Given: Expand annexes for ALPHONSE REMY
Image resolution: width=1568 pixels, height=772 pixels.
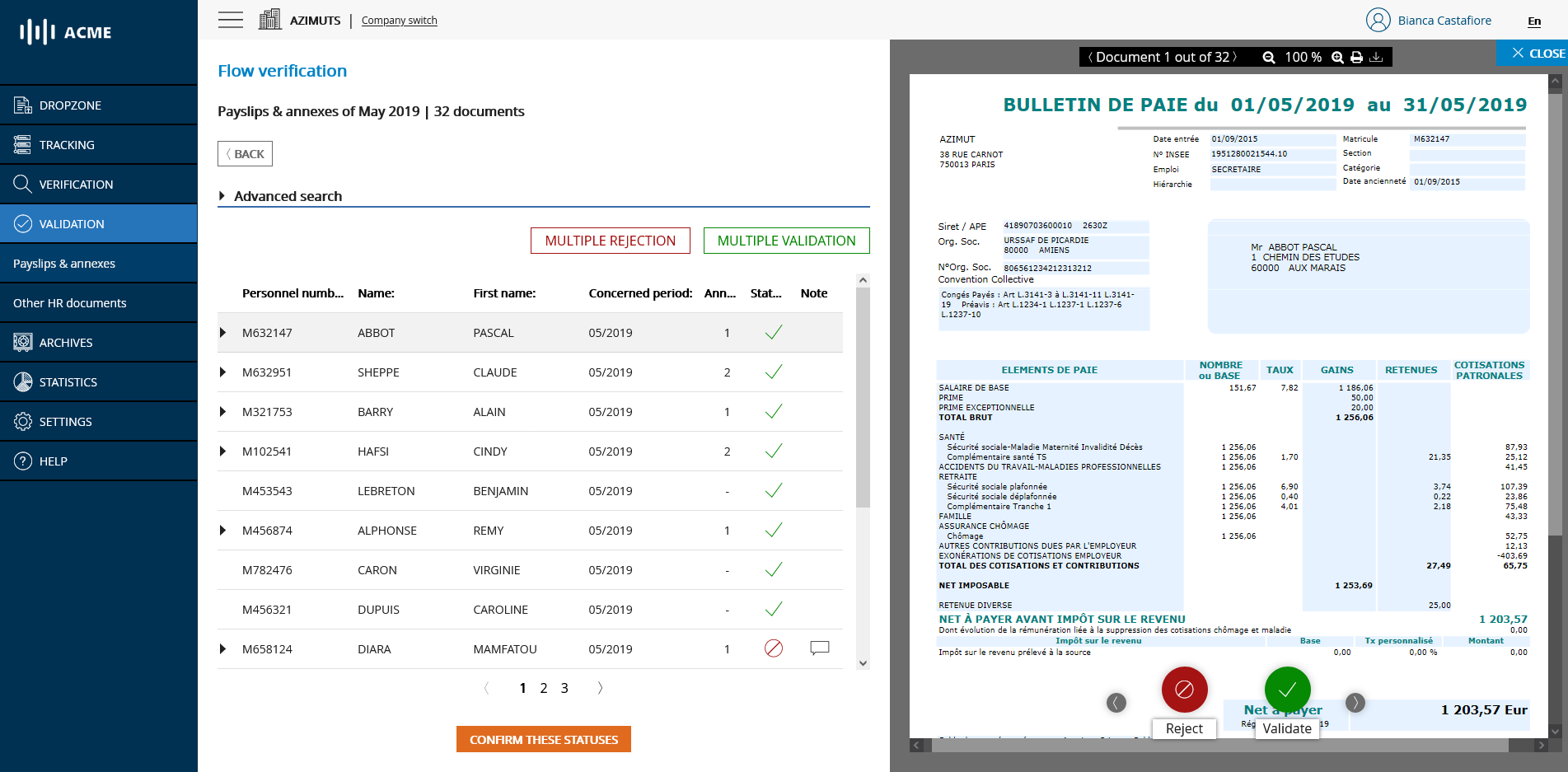Looking at the screenshot, I should click(x=222, y=530).
